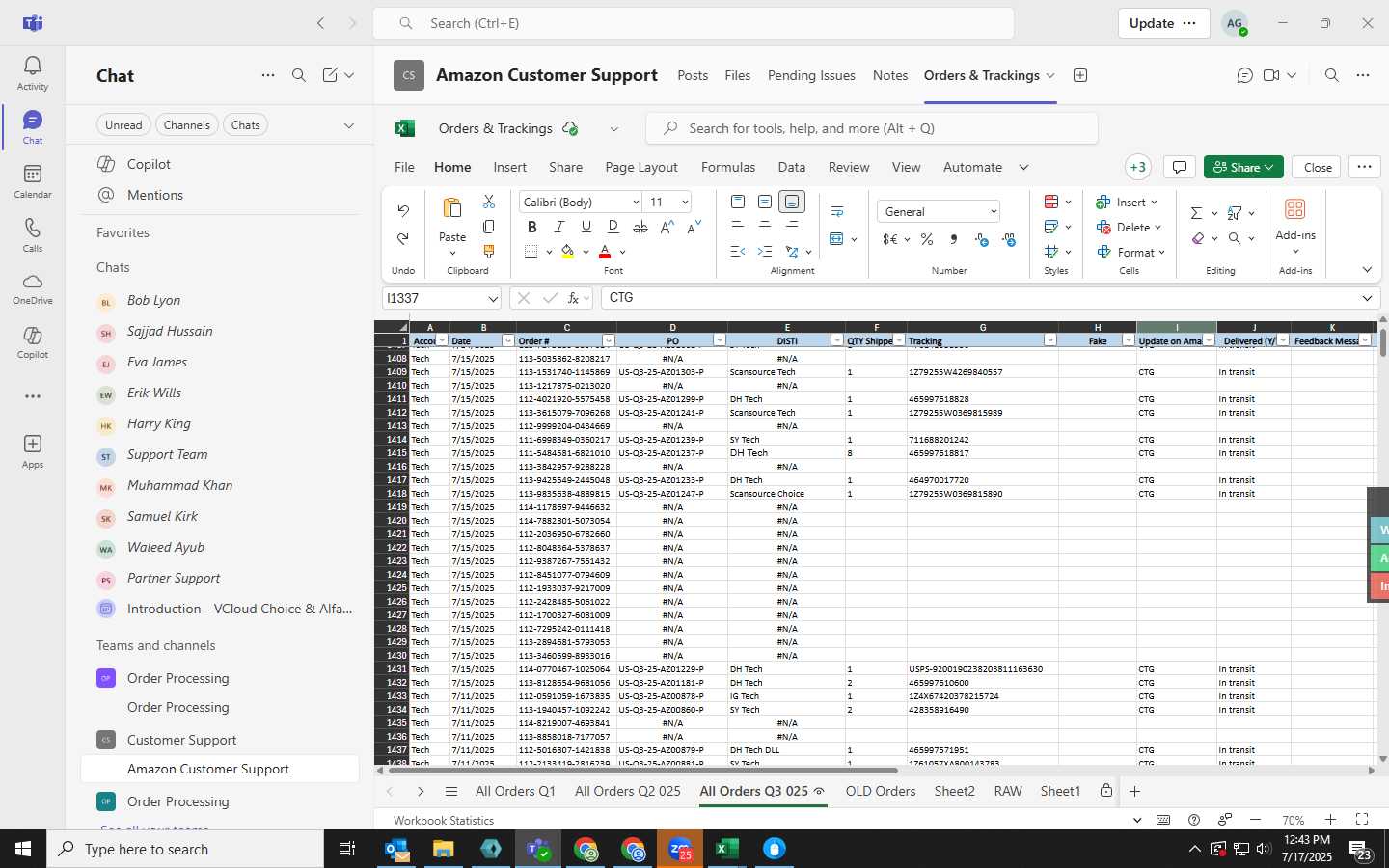Click the Cut scissors icon

tap(489, 202)
